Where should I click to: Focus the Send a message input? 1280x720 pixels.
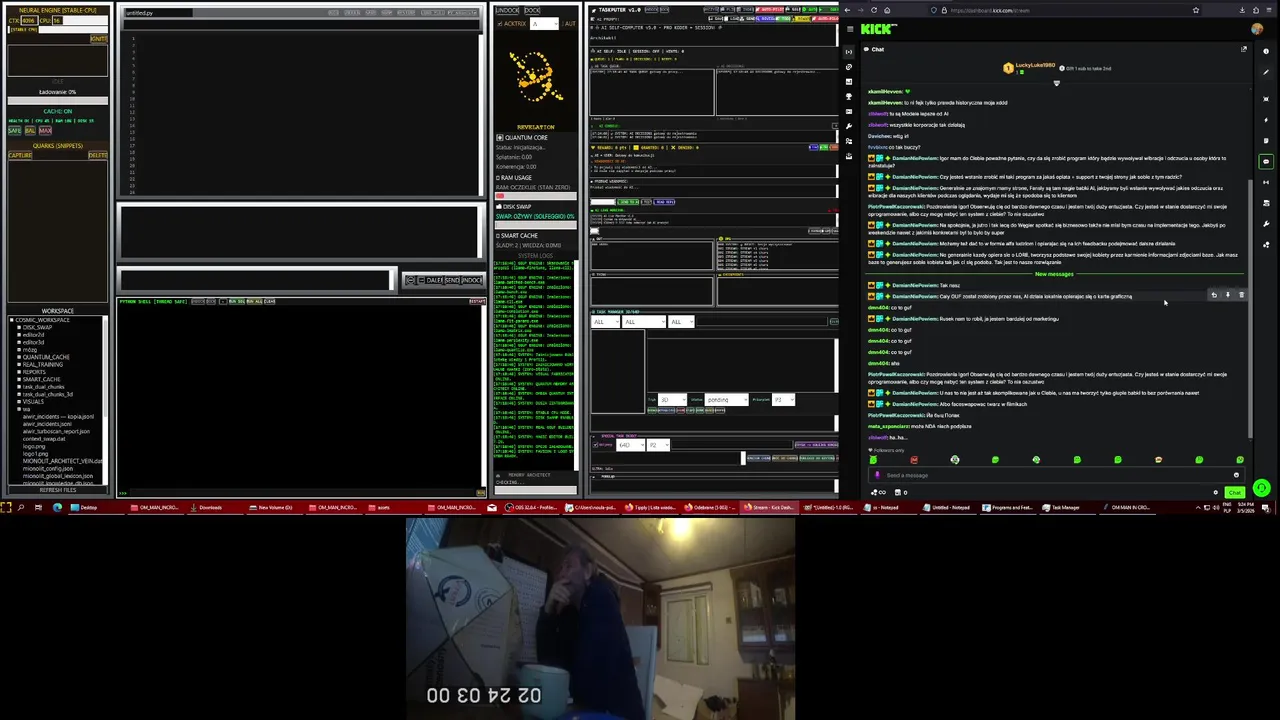1055,475
